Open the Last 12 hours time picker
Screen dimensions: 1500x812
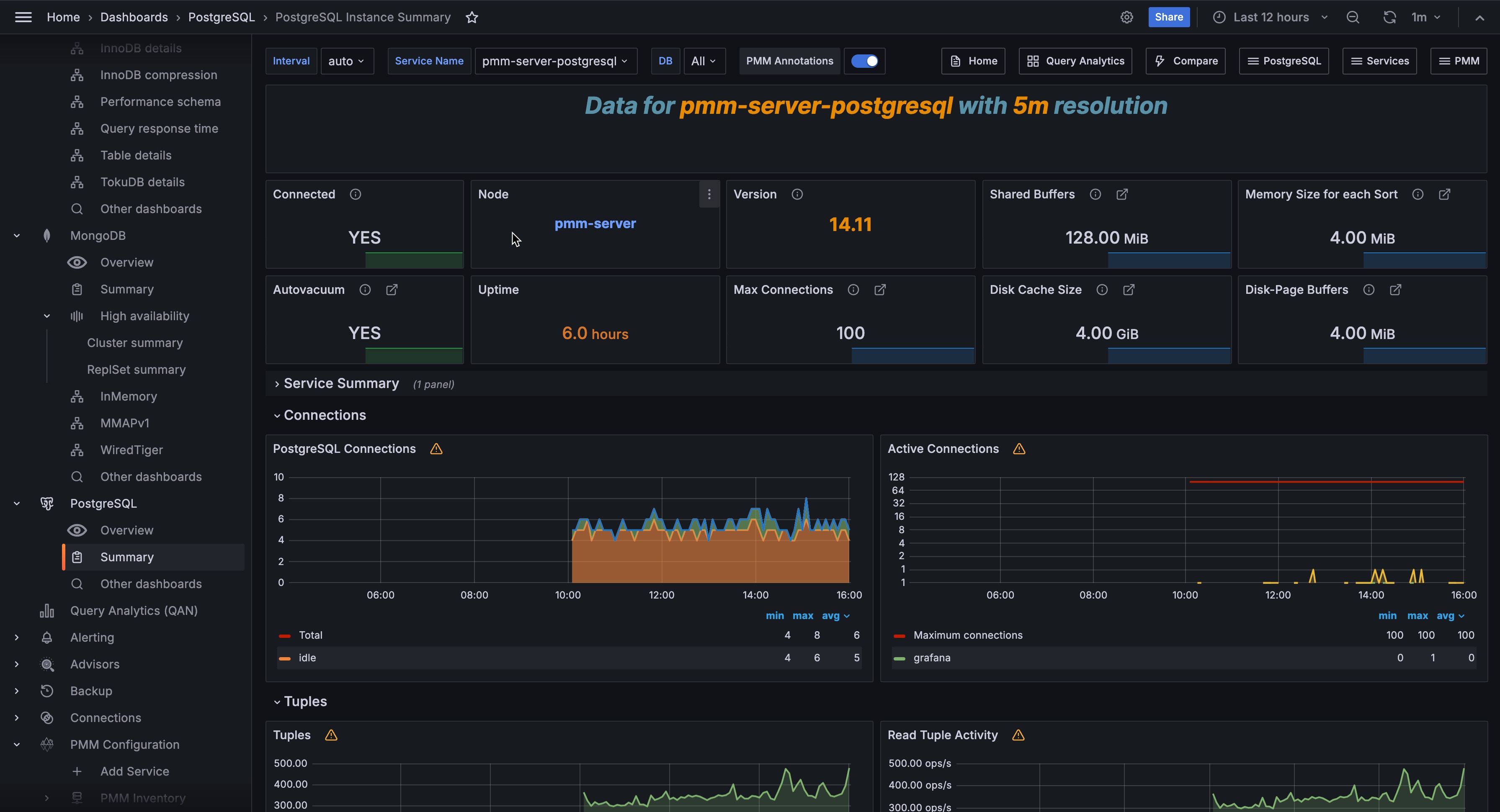pos(1271,18)
